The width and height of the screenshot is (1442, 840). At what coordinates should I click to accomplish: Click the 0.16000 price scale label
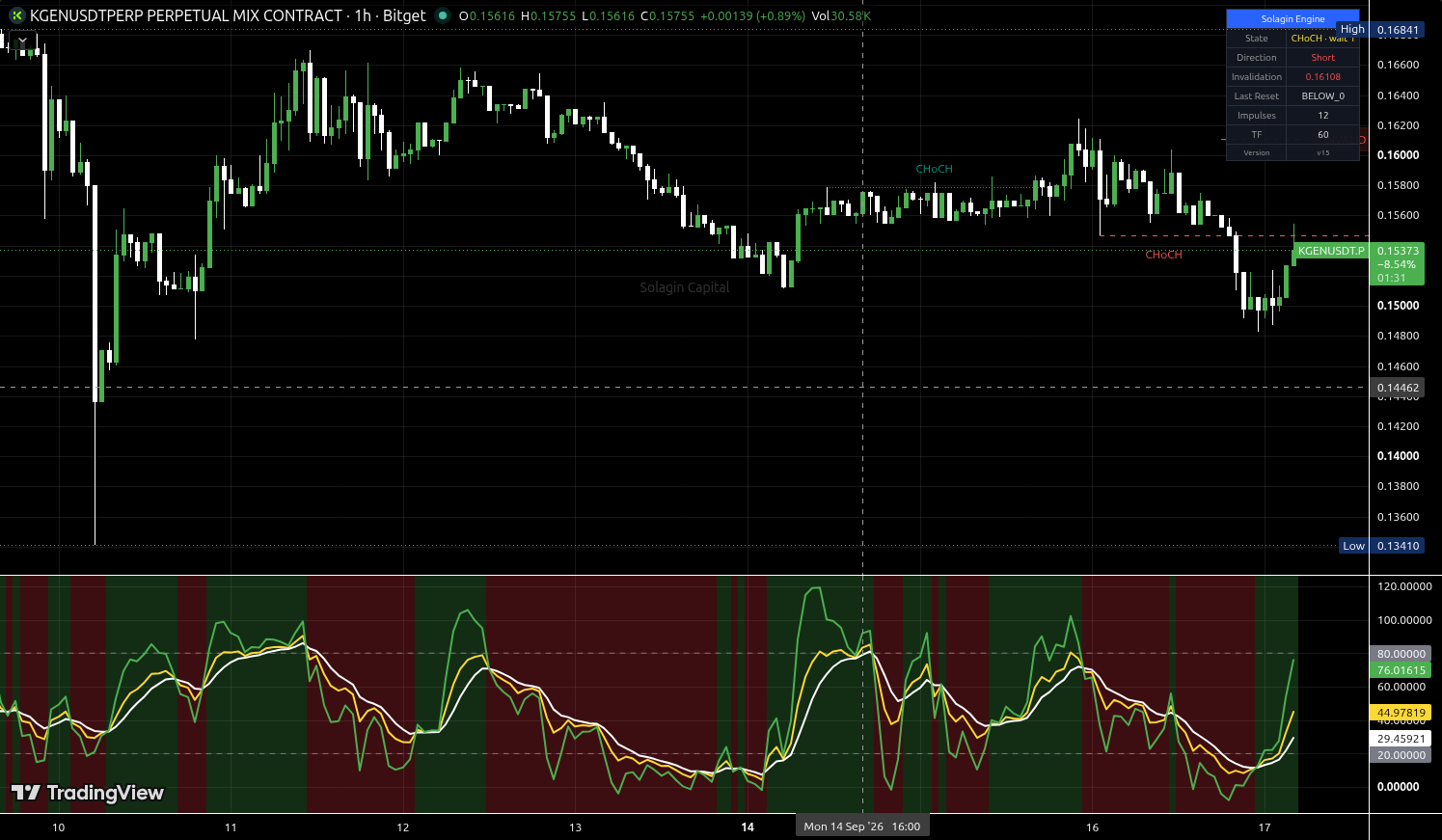point(1398,155)
